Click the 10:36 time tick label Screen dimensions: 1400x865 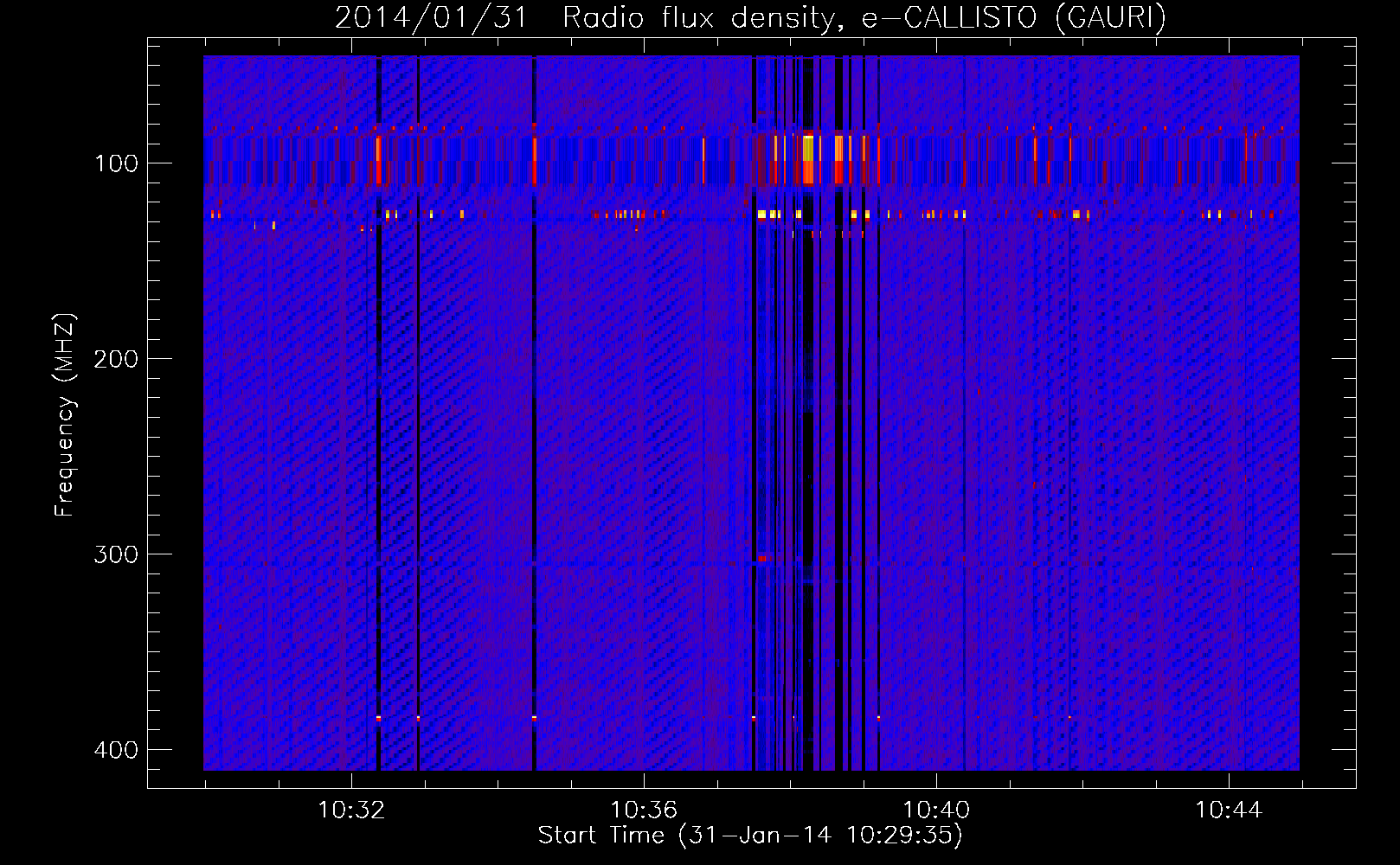click(644, 811)
